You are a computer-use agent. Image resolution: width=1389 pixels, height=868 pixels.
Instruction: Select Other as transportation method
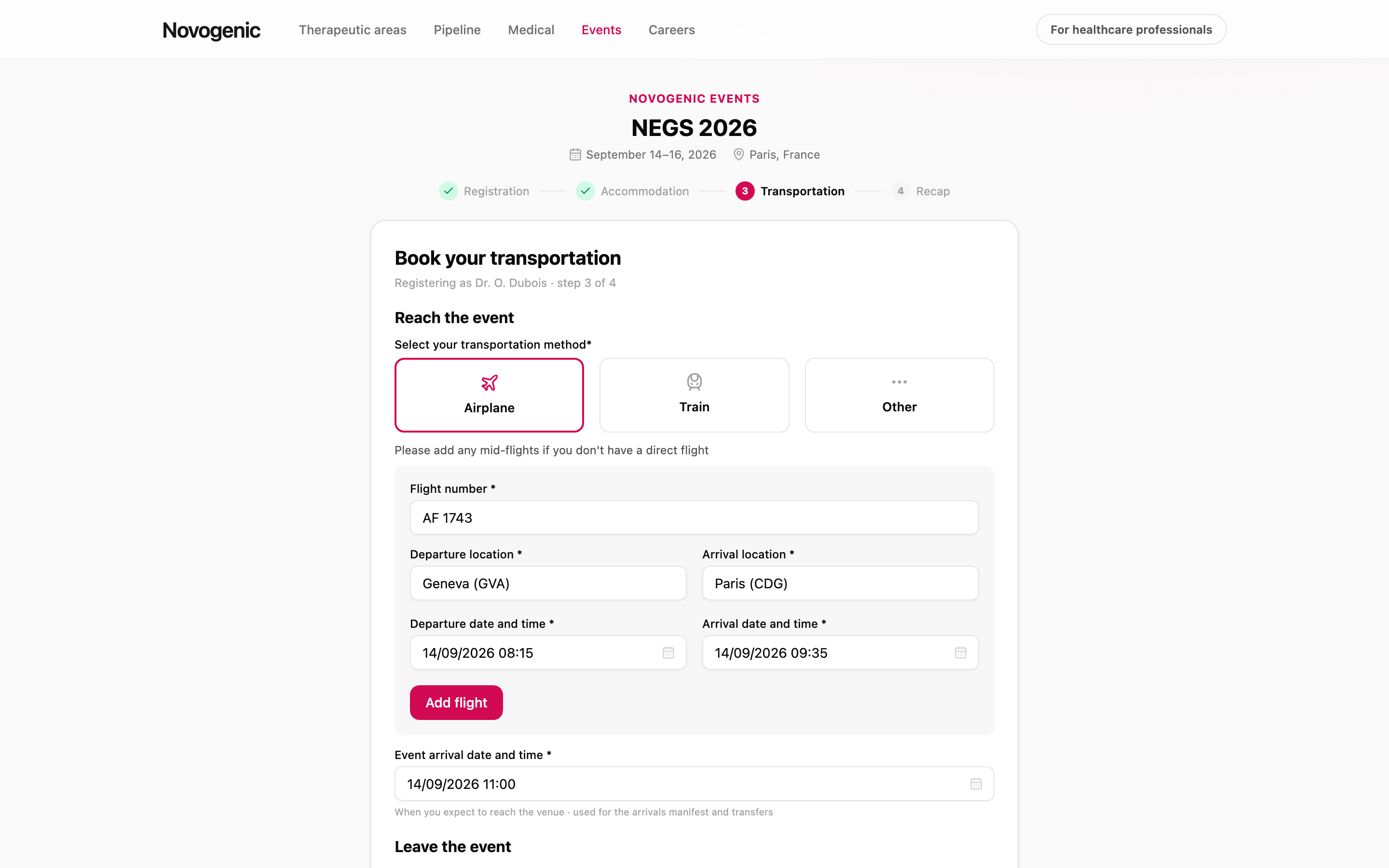click(899, 395)
